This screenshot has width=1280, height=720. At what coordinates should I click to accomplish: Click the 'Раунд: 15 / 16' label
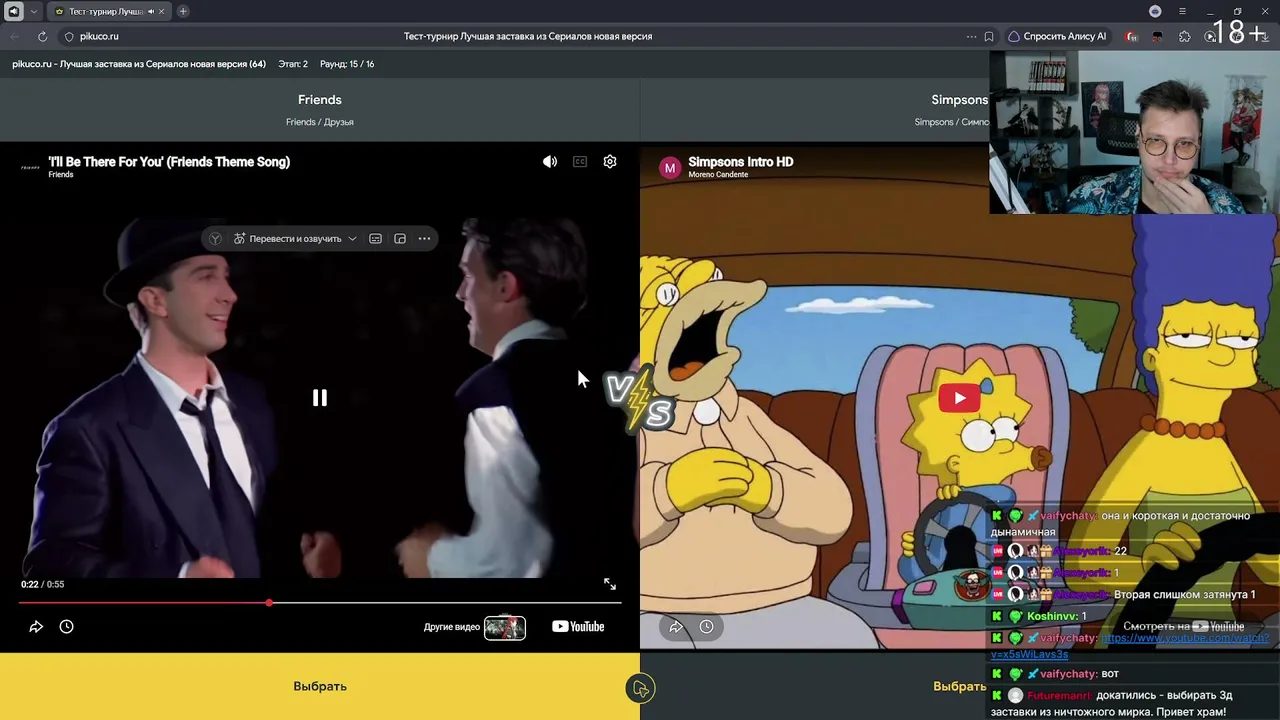[x=347, y=64]
